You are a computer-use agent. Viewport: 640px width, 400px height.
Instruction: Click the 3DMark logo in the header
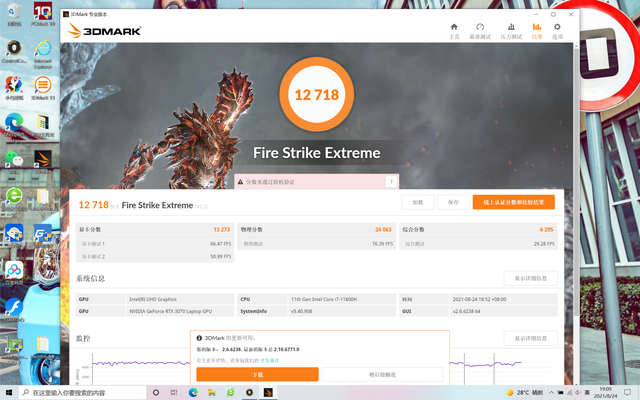(104, 31)
